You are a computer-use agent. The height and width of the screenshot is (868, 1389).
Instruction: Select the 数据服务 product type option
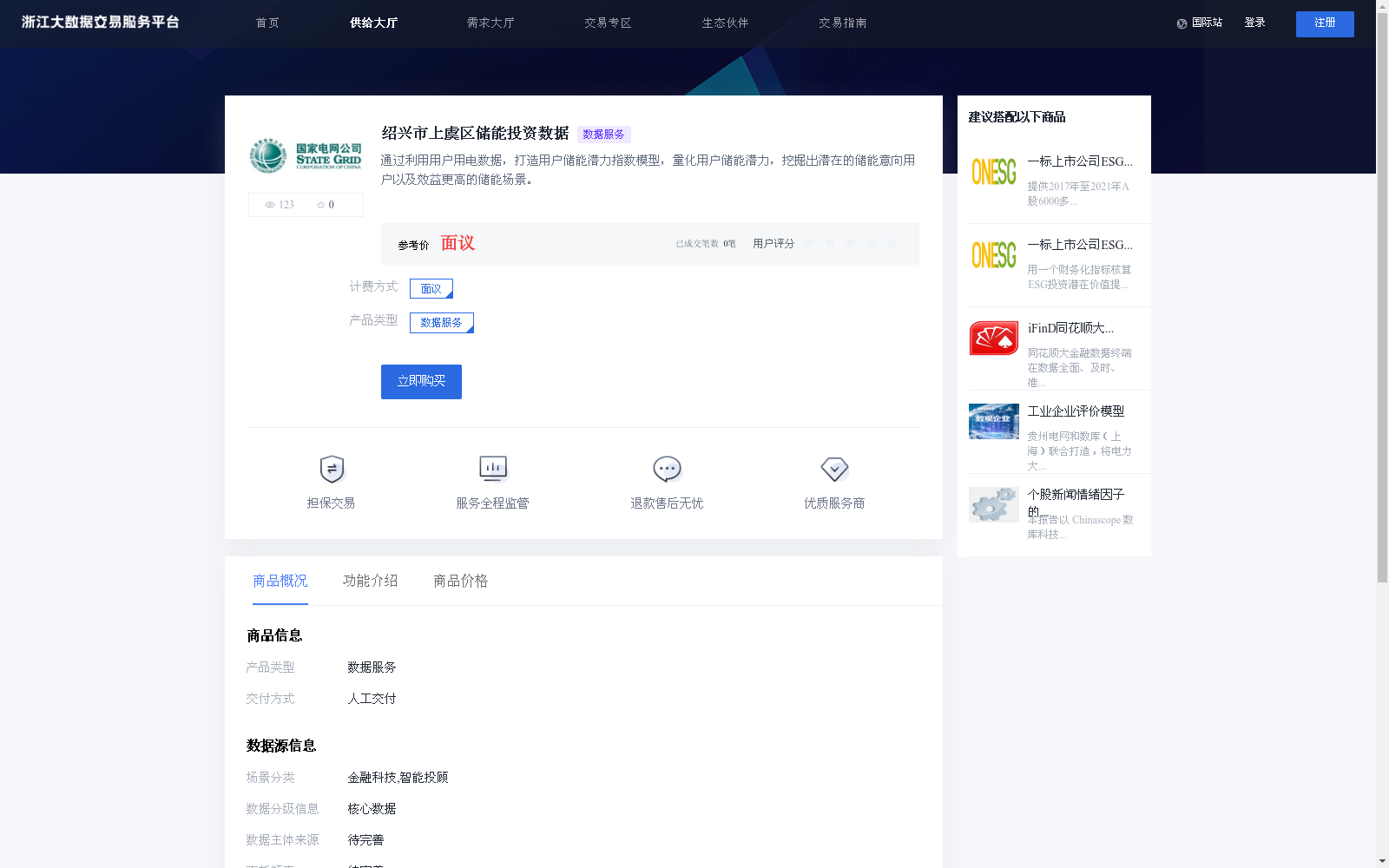(442, 323)
